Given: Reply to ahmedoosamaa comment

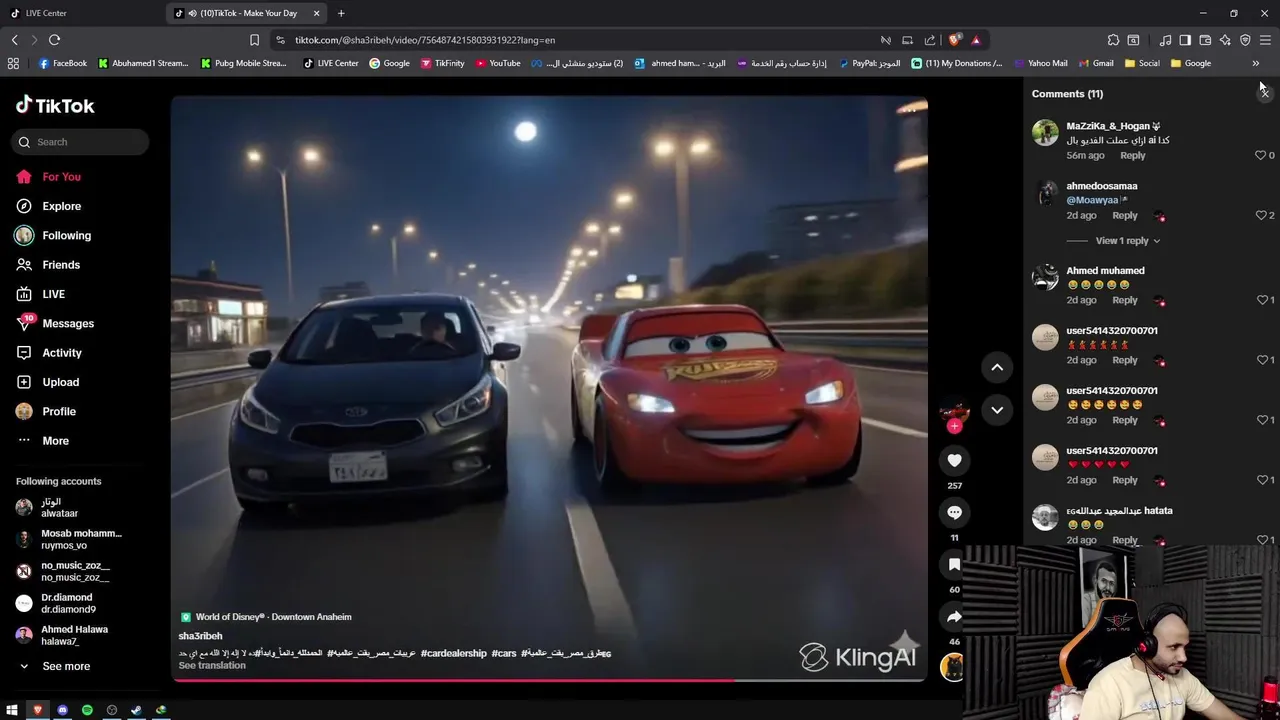Looking at the screenshot, I should [x=1125, y=216].
